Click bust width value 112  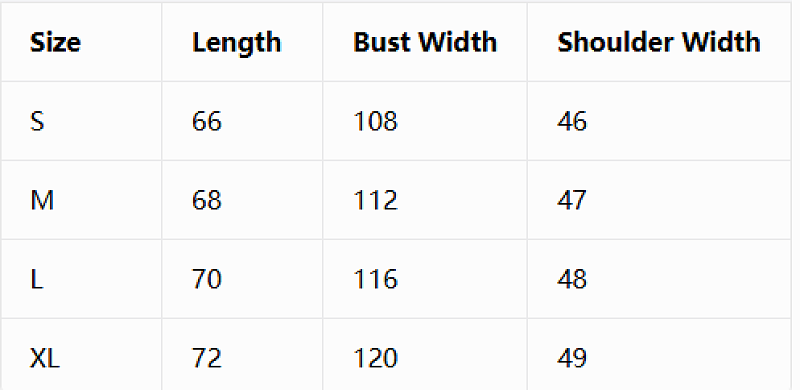(x=375, y=201)
